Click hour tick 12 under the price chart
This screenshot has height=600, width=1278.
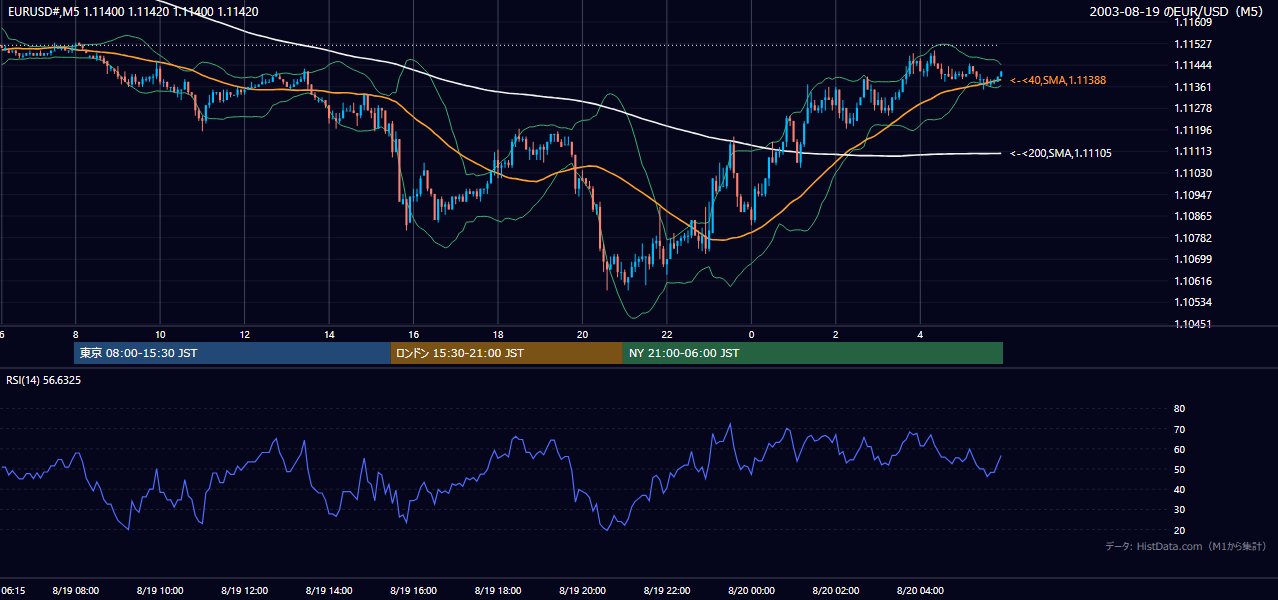[x=245, y=334]
